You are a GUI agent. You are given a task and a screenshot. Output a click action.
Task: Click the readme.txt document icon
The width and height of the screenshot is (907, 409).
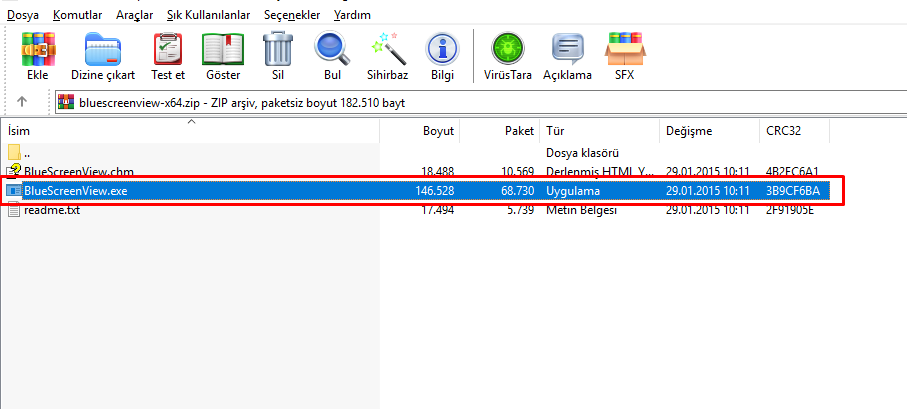(14, 210)
